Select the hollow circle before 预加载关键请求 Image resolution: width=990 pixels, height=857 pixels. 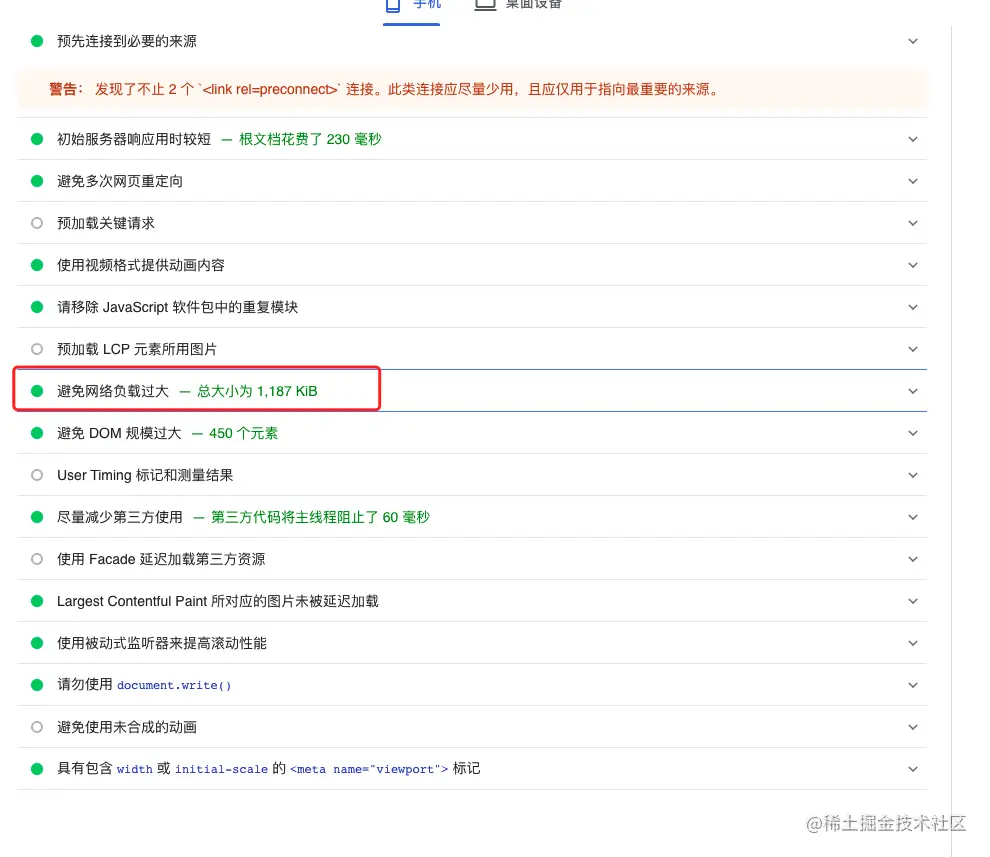37,223
